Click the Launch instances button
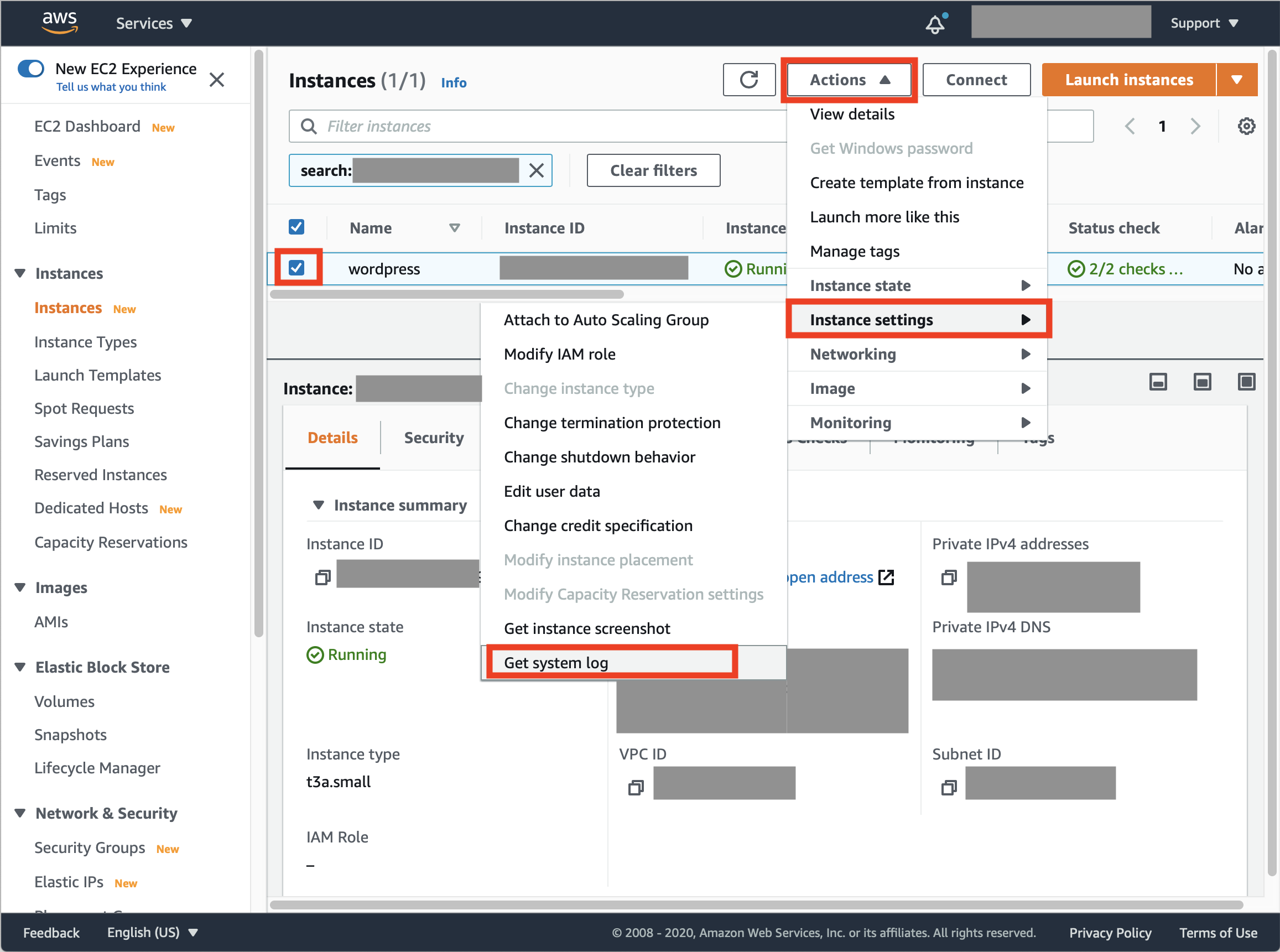 (x=1128, y=80)
